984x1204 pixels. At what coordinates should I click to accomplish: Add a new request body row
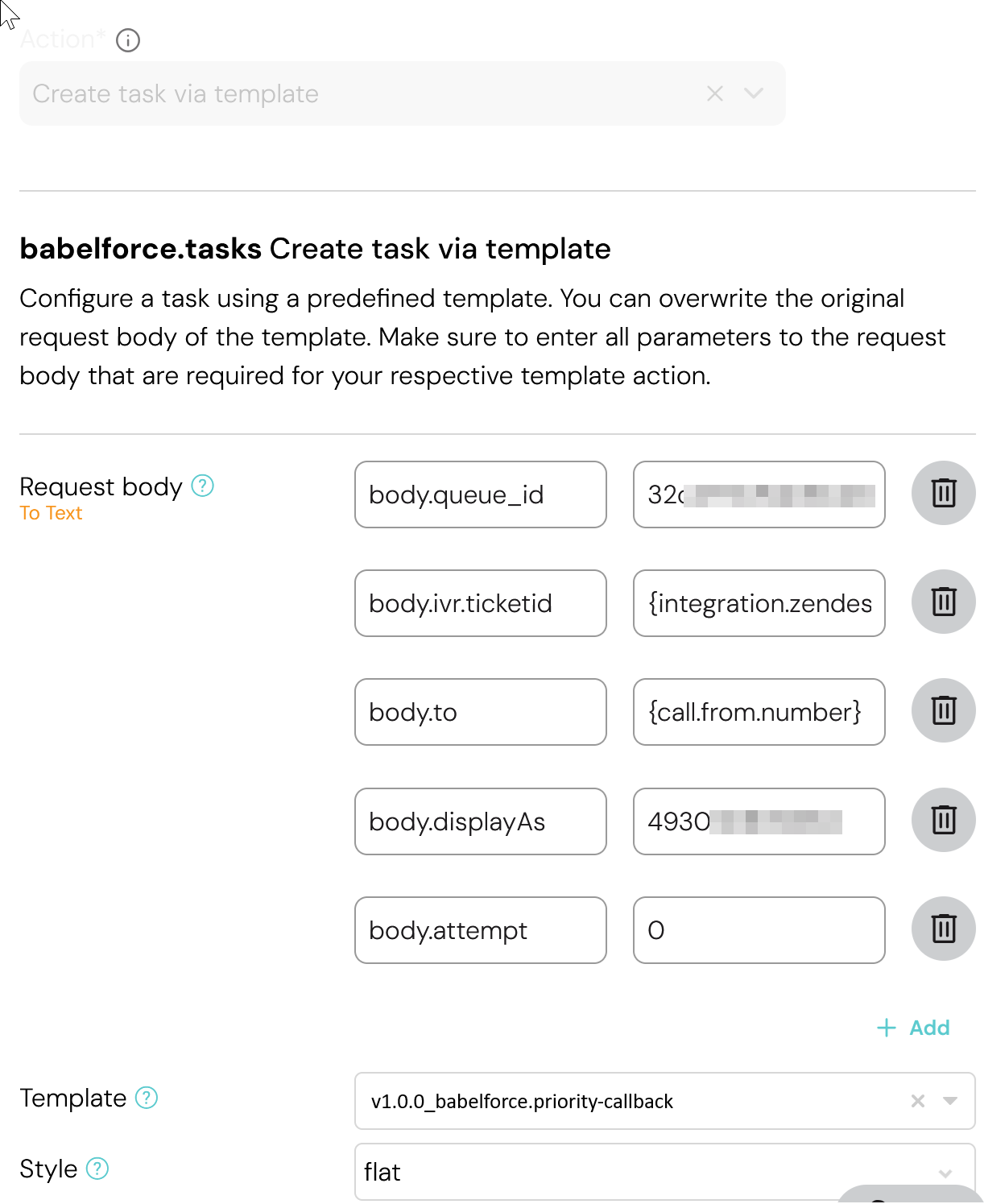(x=913, y=1028)
